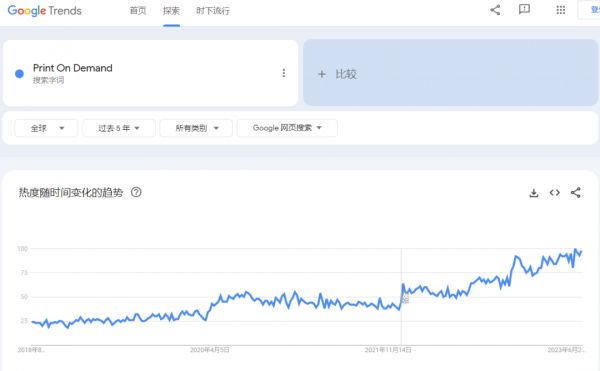Image resolution: width=600 pixels, height=371 pixels.
Task: Expand the 全球 region dropdown
Action: coord(46,128)
